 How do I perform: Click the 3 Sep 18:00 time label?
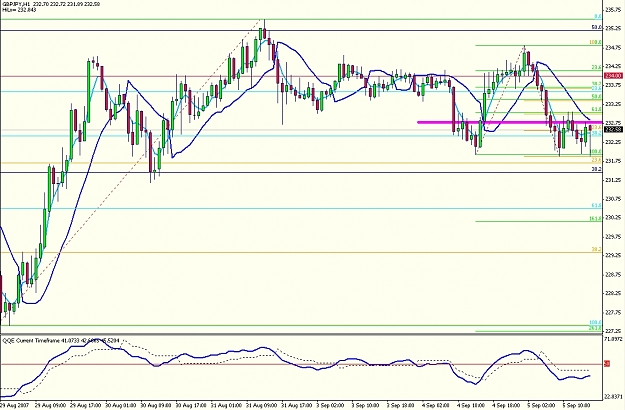[x=402, y=405]
